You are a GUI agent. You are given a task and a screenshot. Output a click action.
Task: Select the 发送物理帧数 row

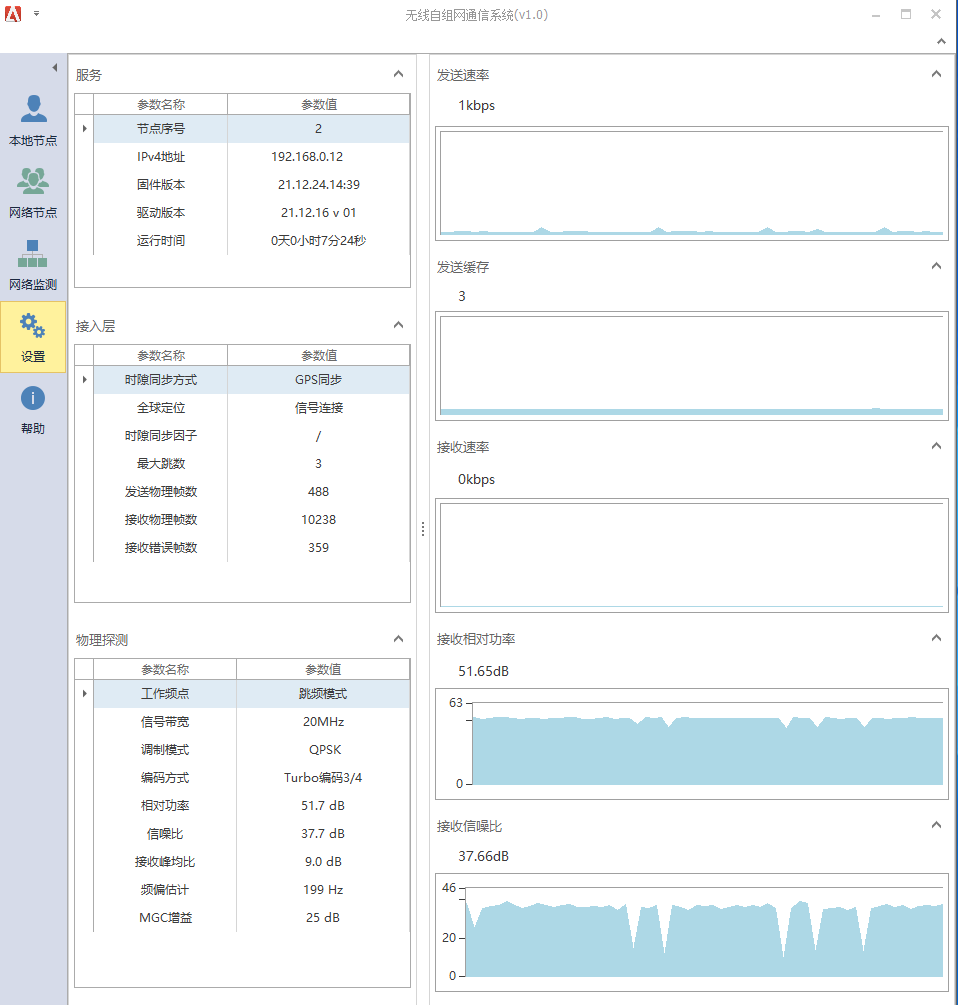(x=252, y=492)
